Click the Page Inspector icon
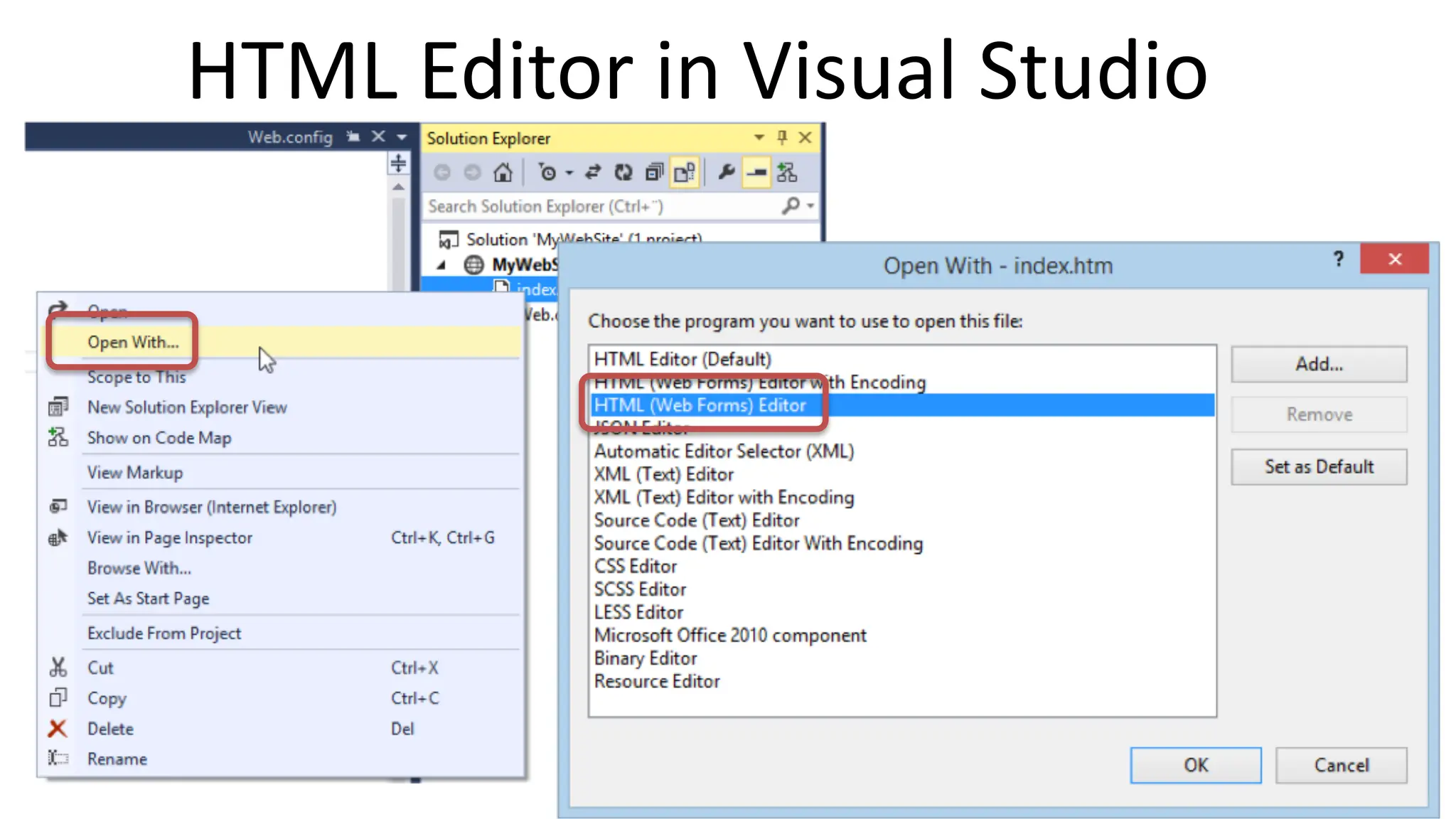Image resolution: width=1456 pixels, height=819 pixels. pos(58,537)
